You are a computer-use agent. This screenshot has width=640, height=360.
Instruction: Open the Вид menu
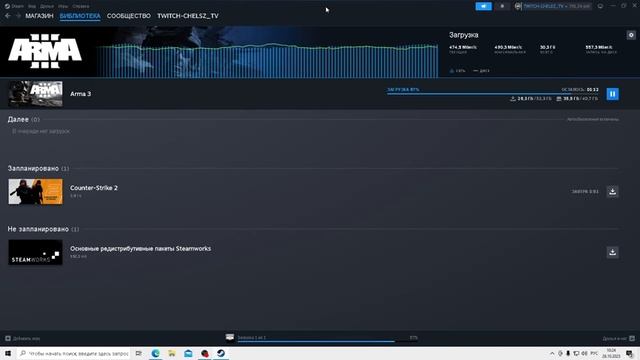32,6
